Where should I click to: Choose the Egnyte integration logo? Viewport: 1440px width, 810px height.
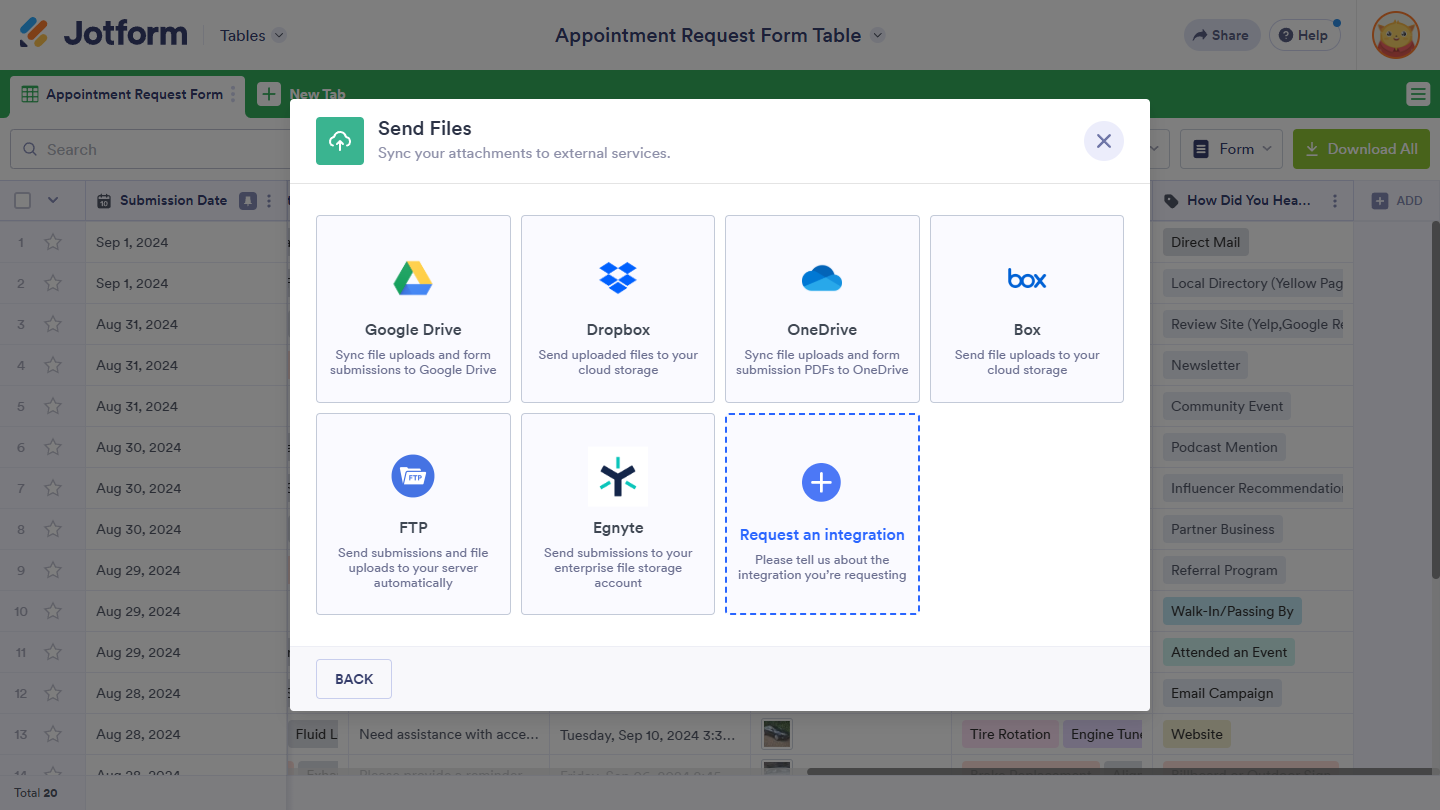(x=618, y=476)
